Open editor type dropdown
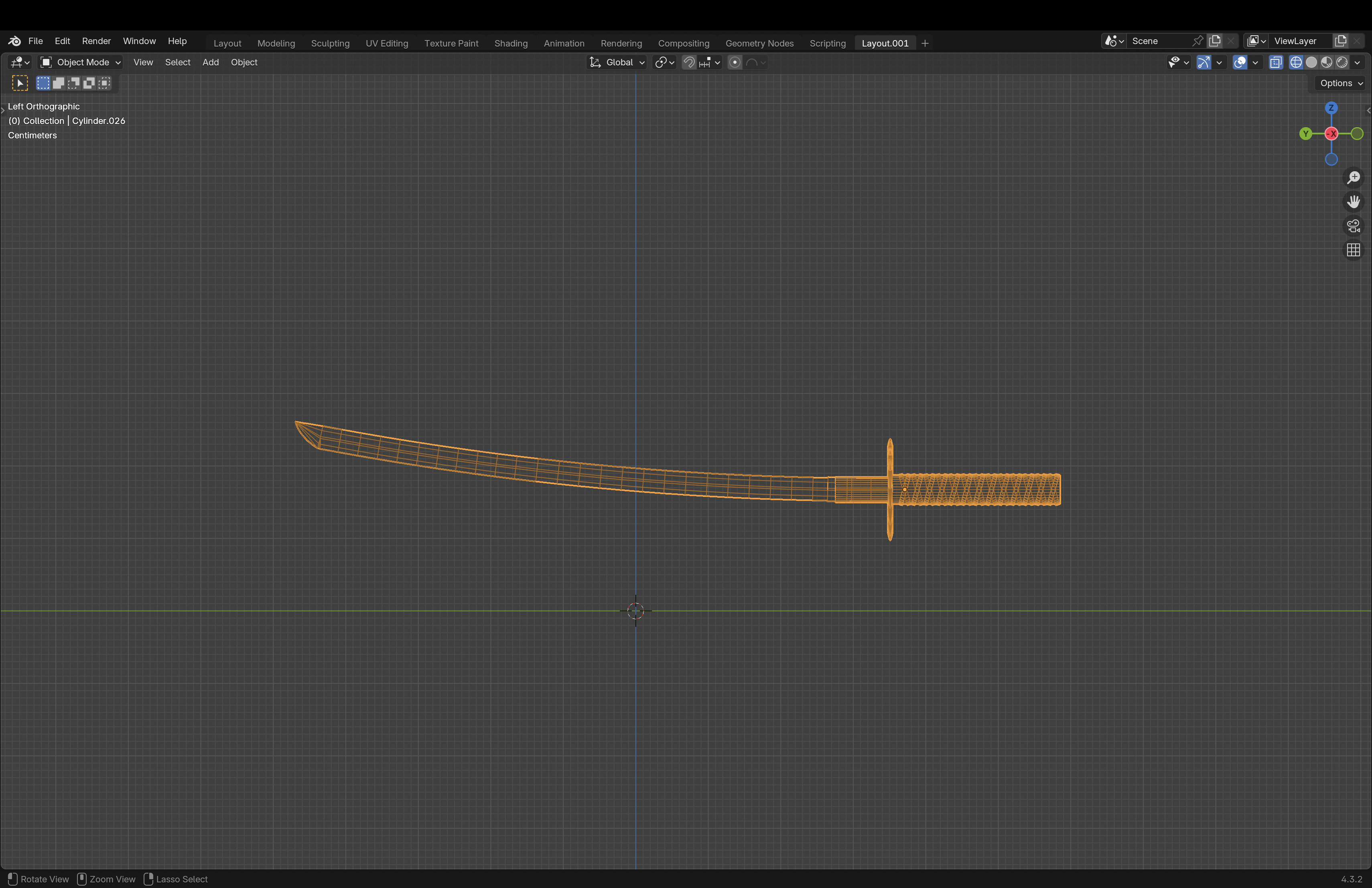Image resolution: width=1372 pixels, height=888 pixels. (20, 62)
